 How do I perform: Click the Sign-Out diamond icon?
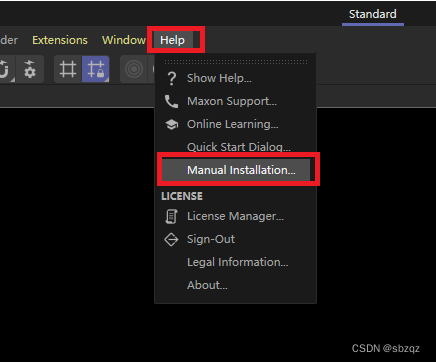tap(171, 239)
